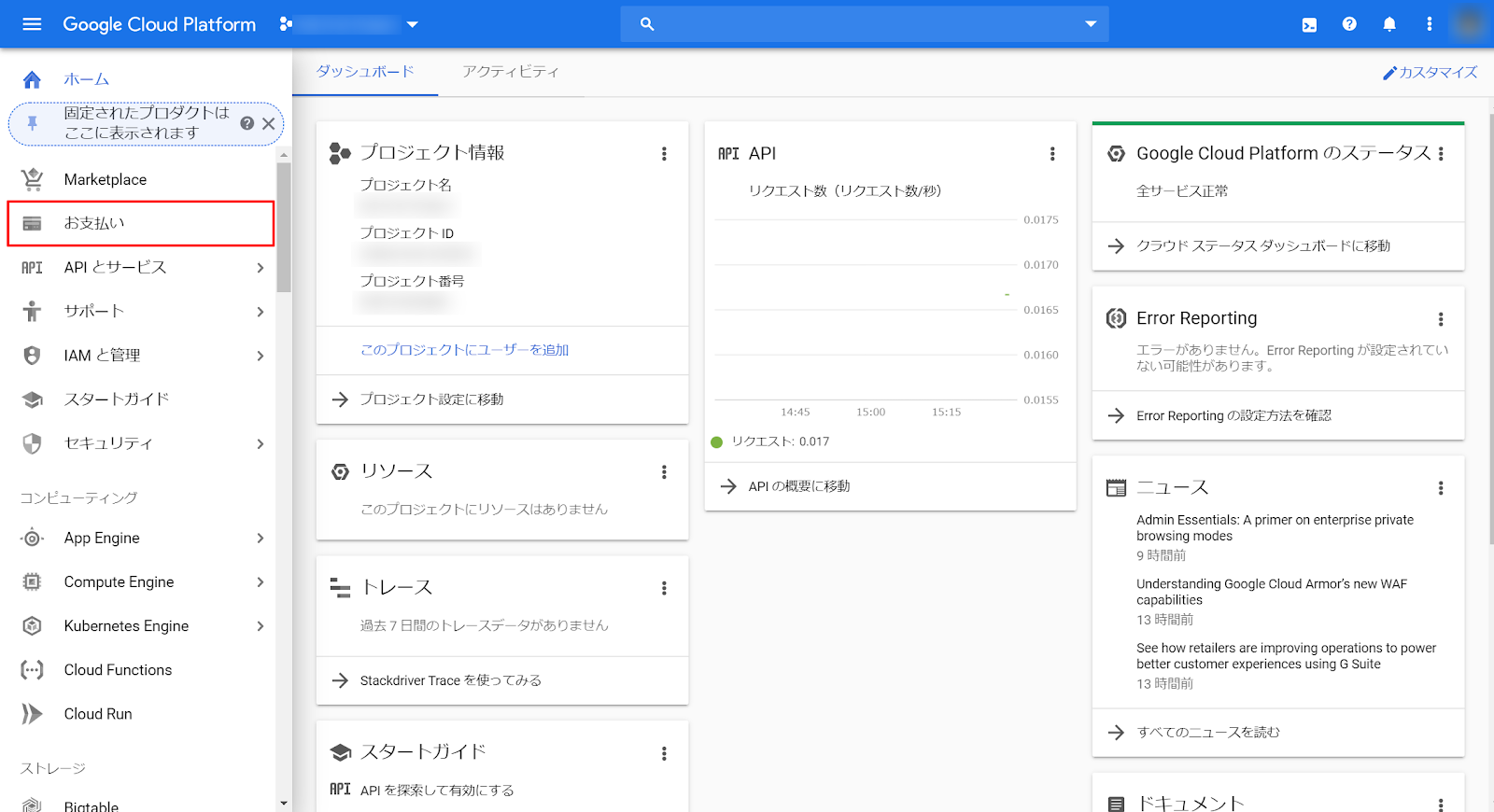The width and height of the screenshot is (1494, 812).
Task: Open the help question mark icon
Action: [x=1349, y=24]
